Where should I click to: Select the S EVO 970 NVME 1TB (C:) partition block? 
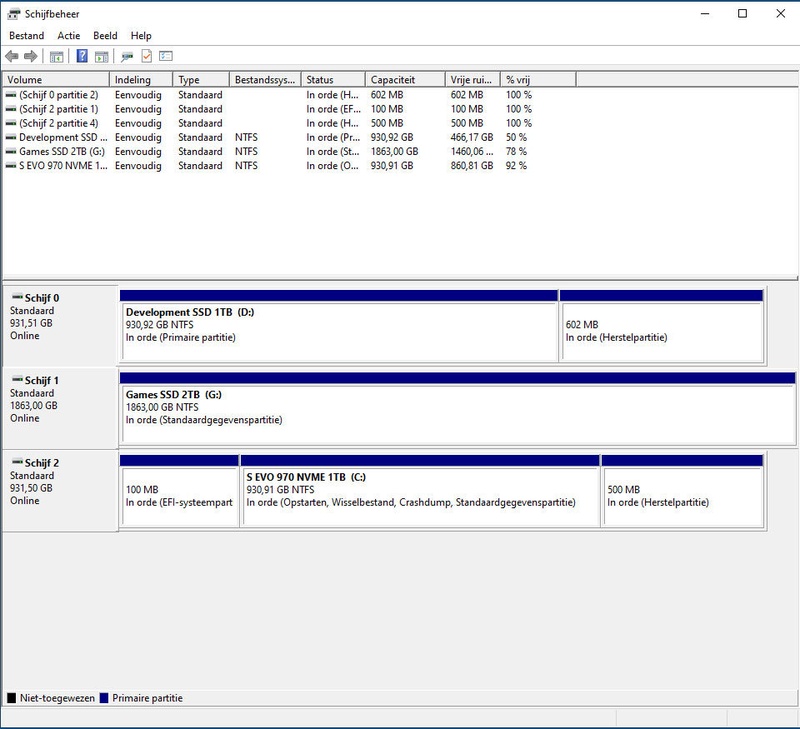pos(420,497)
